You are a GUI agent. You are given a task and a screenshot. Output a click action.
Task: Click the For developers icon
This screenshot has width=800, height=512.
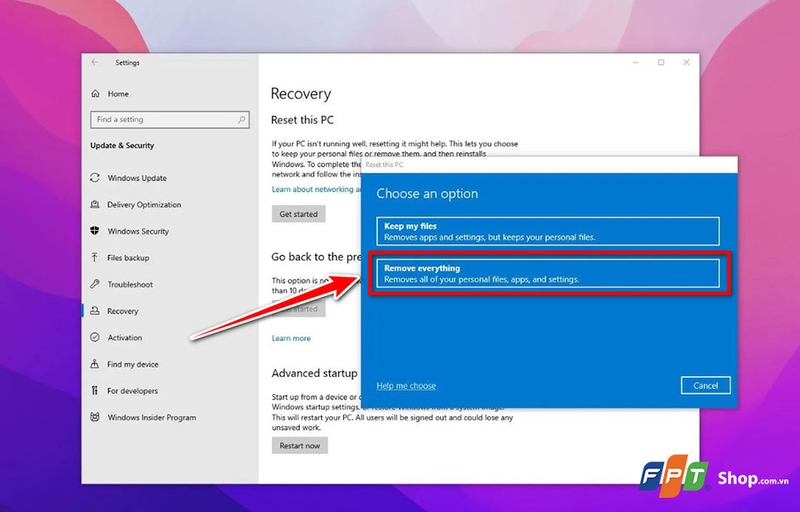[x=95, y=390]
